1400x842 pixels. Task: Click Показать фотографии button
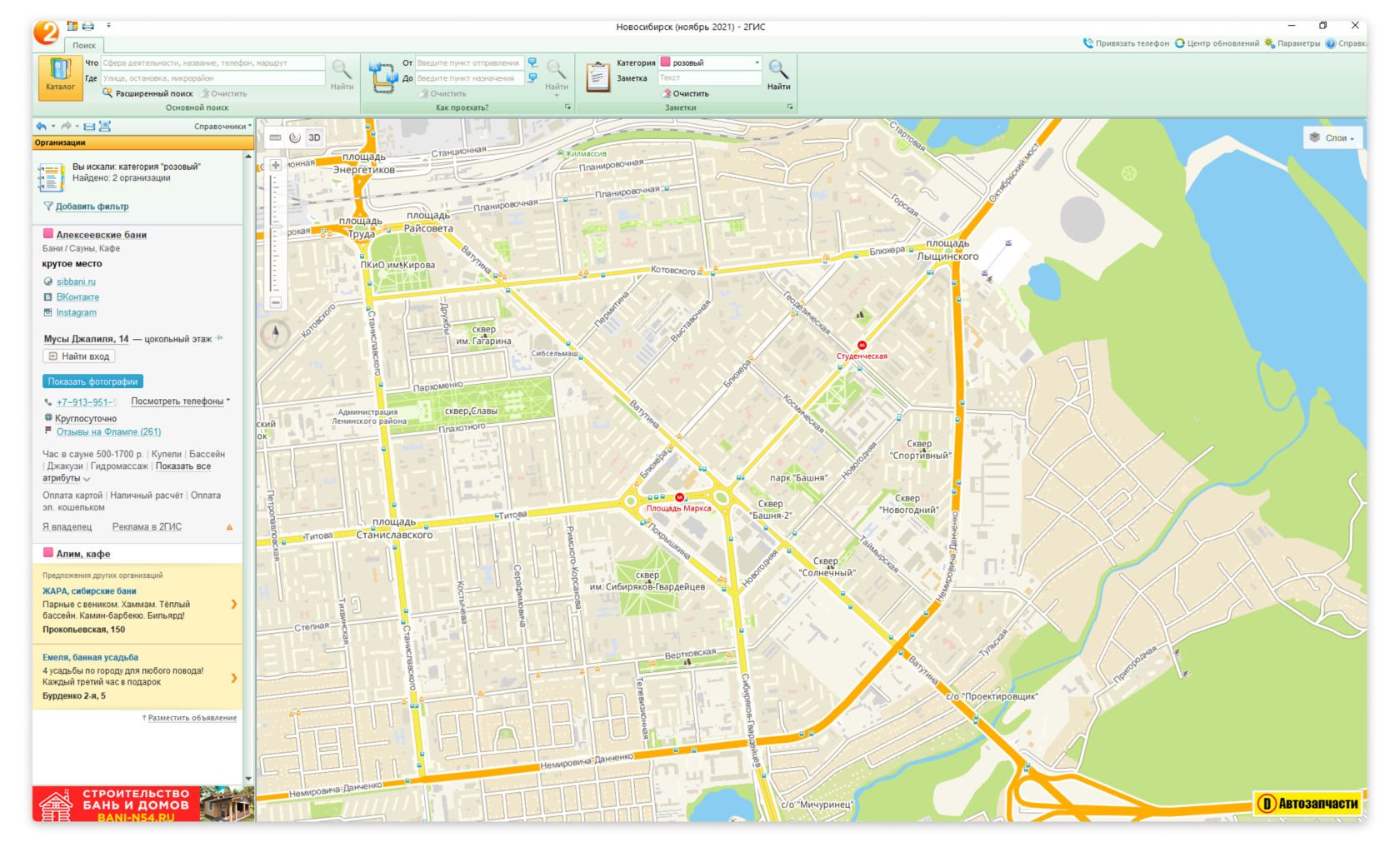click(92, 381)
